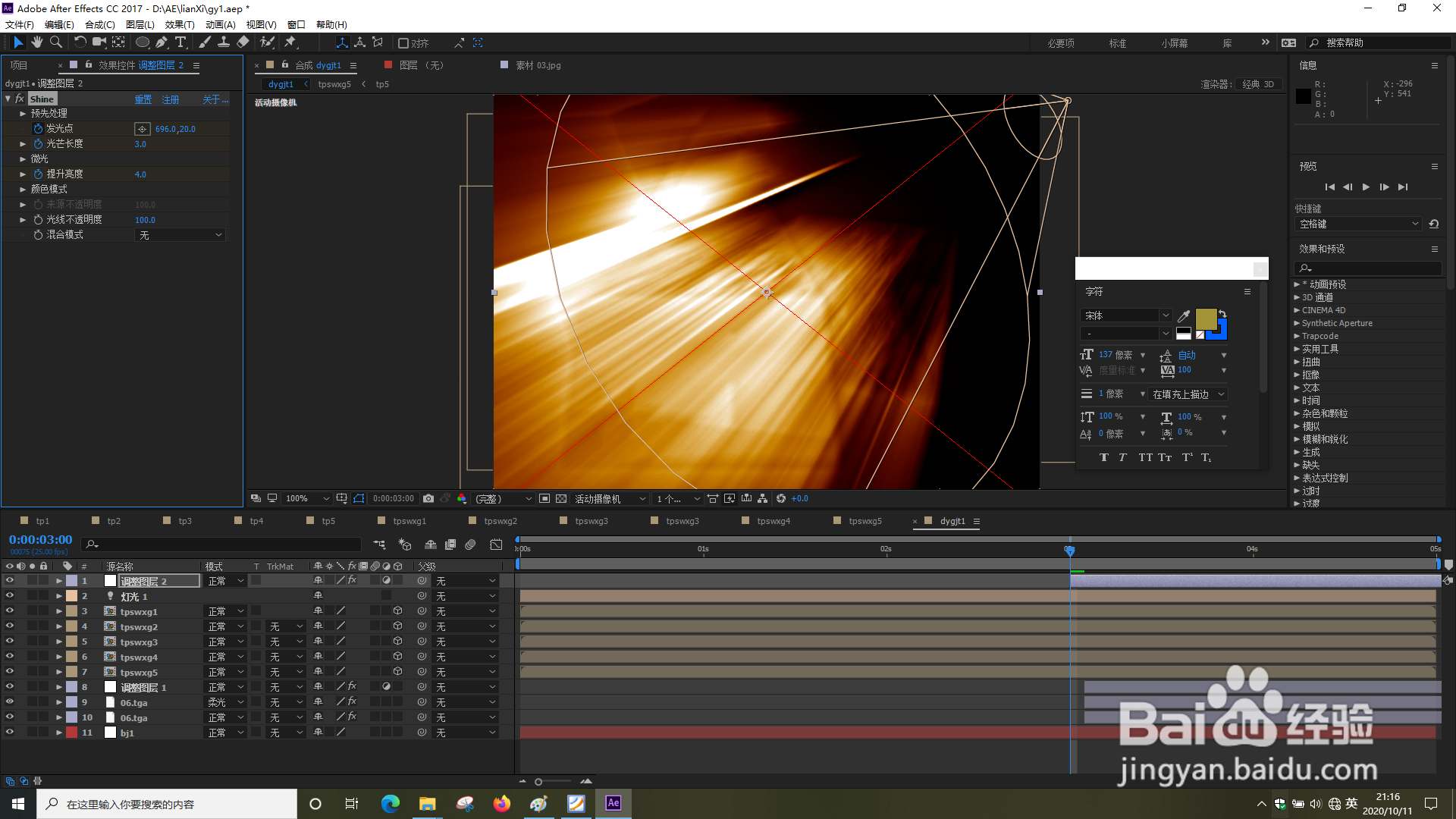This screenshot has width=1456, height=819.
Task: Select the Pen tool
Action: (x=162, y=42)
